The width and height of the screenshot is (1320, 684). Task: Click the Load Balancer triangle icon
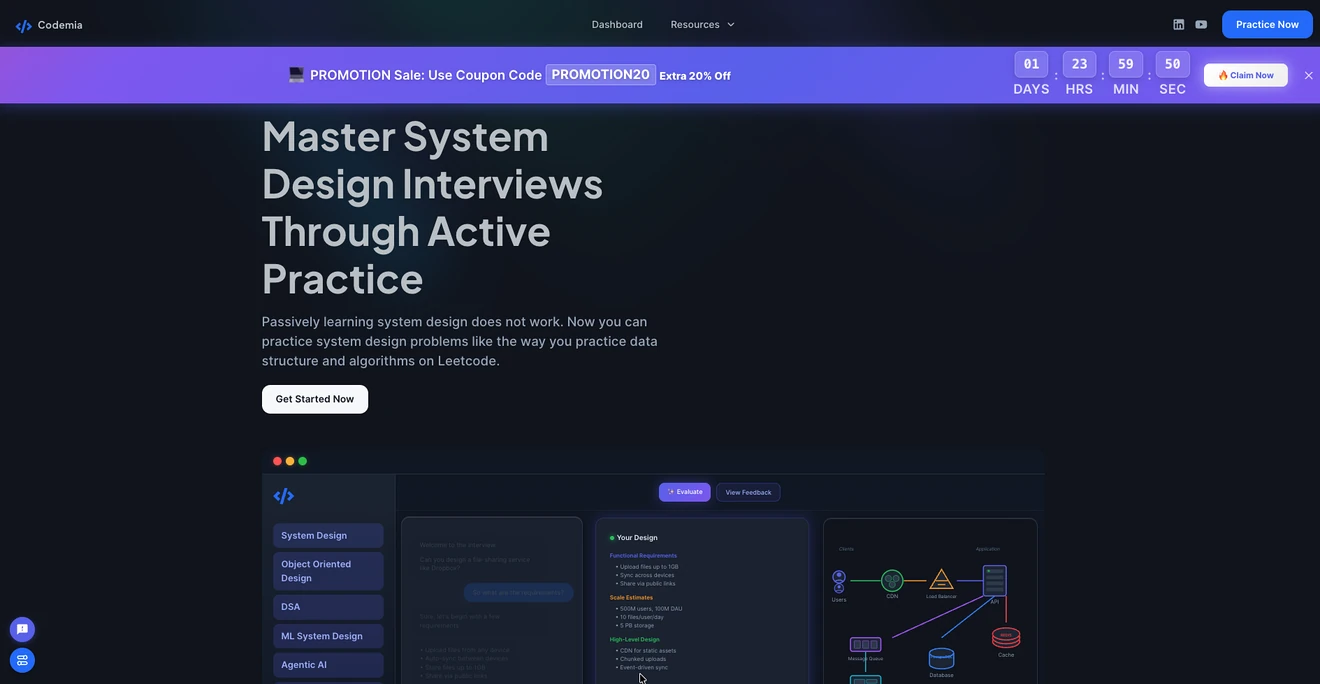coord(941,579)
